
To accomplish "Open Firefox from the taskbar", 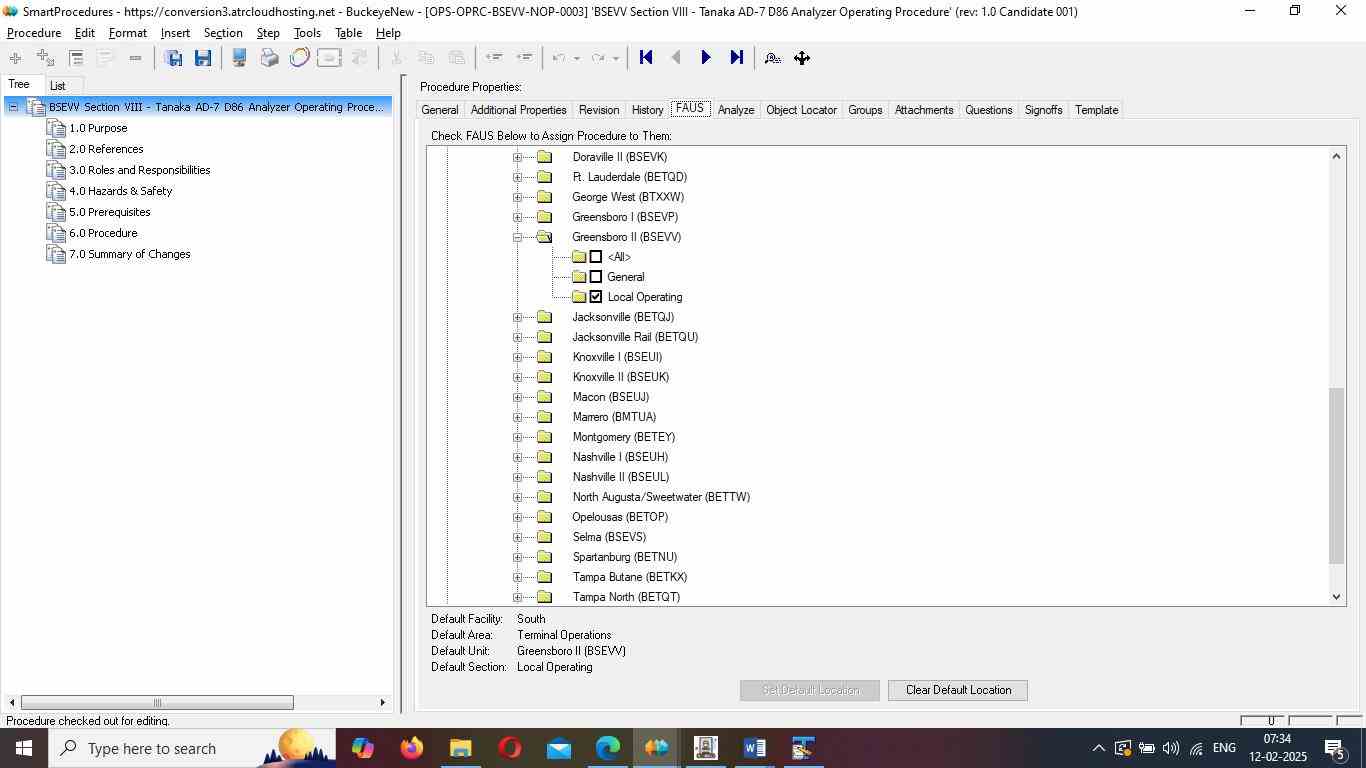I will tap(411, 748).
